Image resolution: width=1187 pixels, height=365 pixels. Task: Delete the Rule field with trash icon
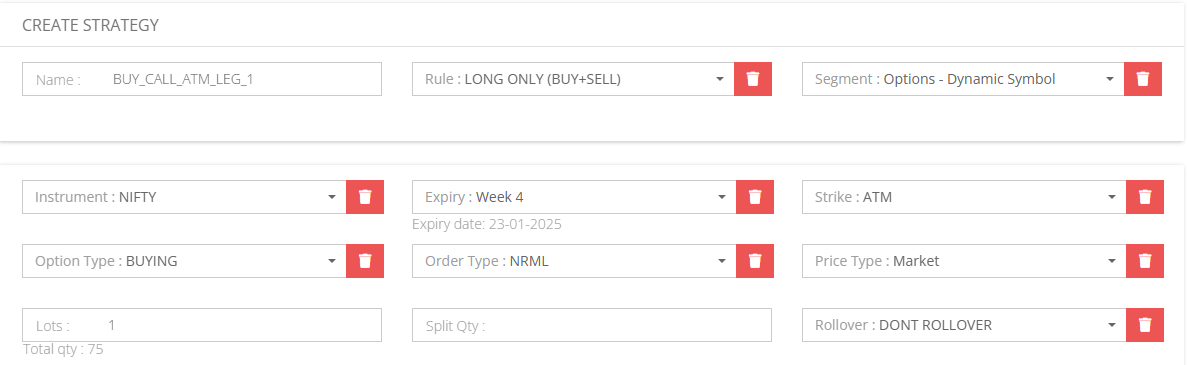[x=752, y=79]
